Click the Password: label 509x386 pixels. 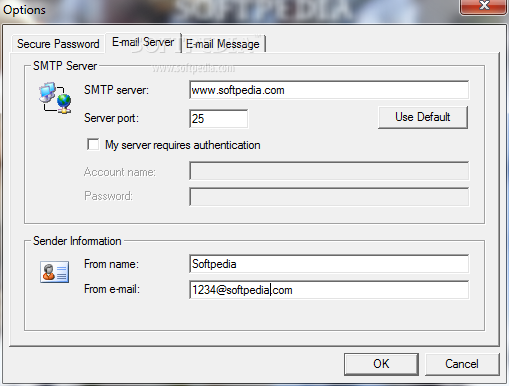pos(108,196)
